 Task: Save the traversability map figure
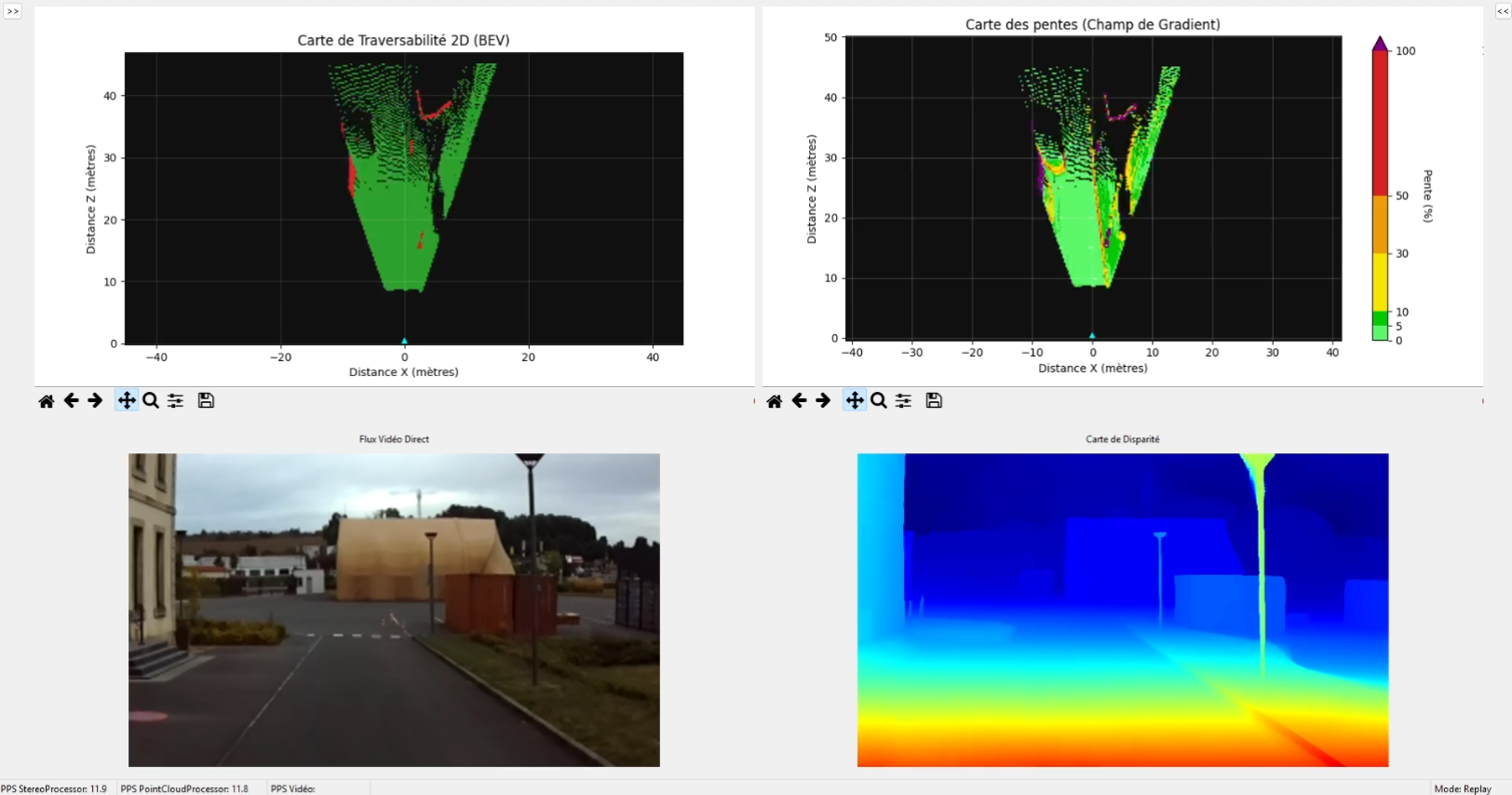[x=207, y=401]
